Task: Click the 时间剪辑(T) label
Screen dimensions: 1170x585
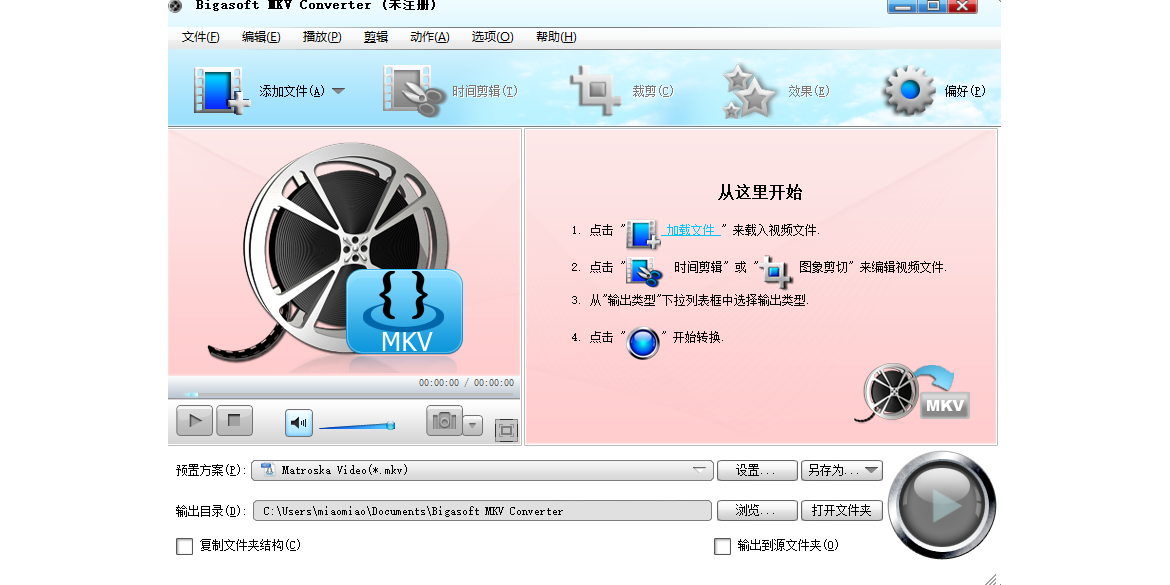Action: (x=484, y=91)
